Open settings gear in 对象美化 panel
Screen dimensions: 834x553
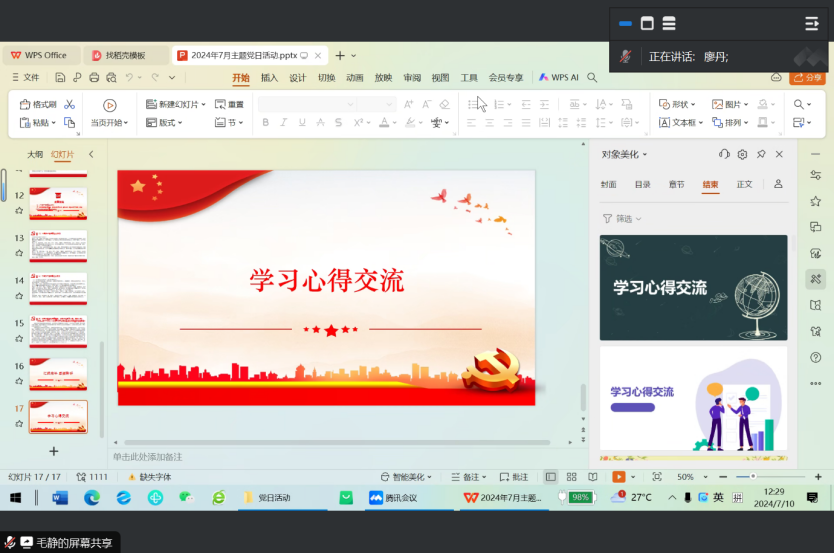tap(742, 154)
